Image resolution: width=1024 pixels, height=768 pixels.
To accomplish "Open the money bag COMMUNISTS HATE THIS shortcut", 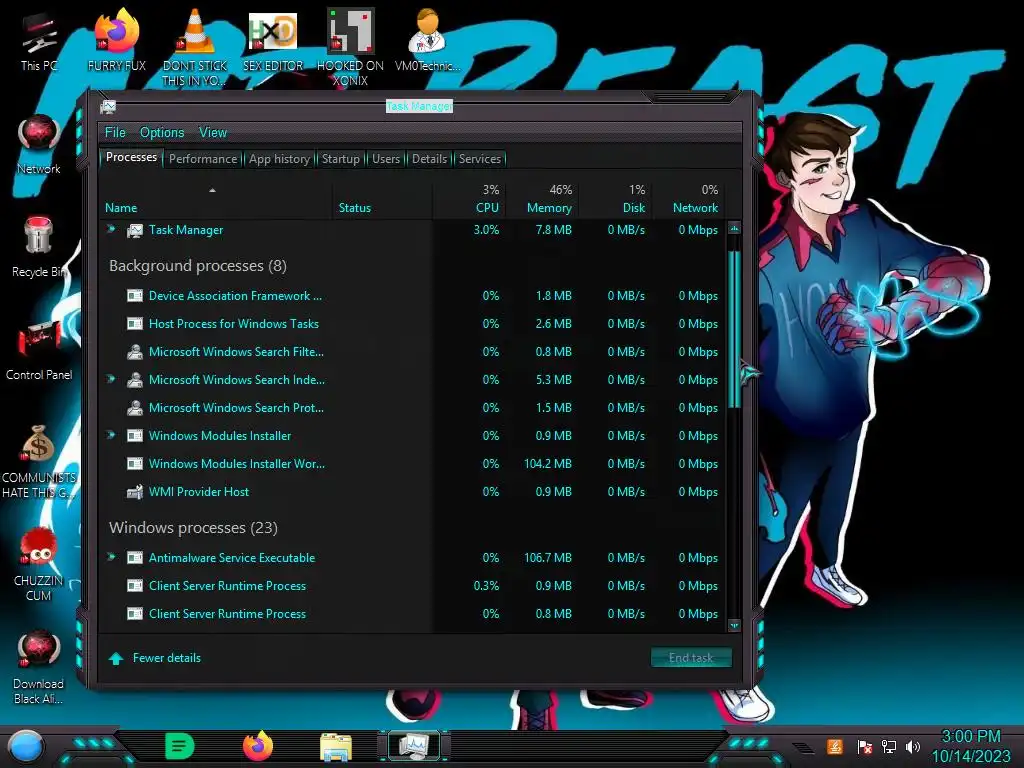I will 39,461.
